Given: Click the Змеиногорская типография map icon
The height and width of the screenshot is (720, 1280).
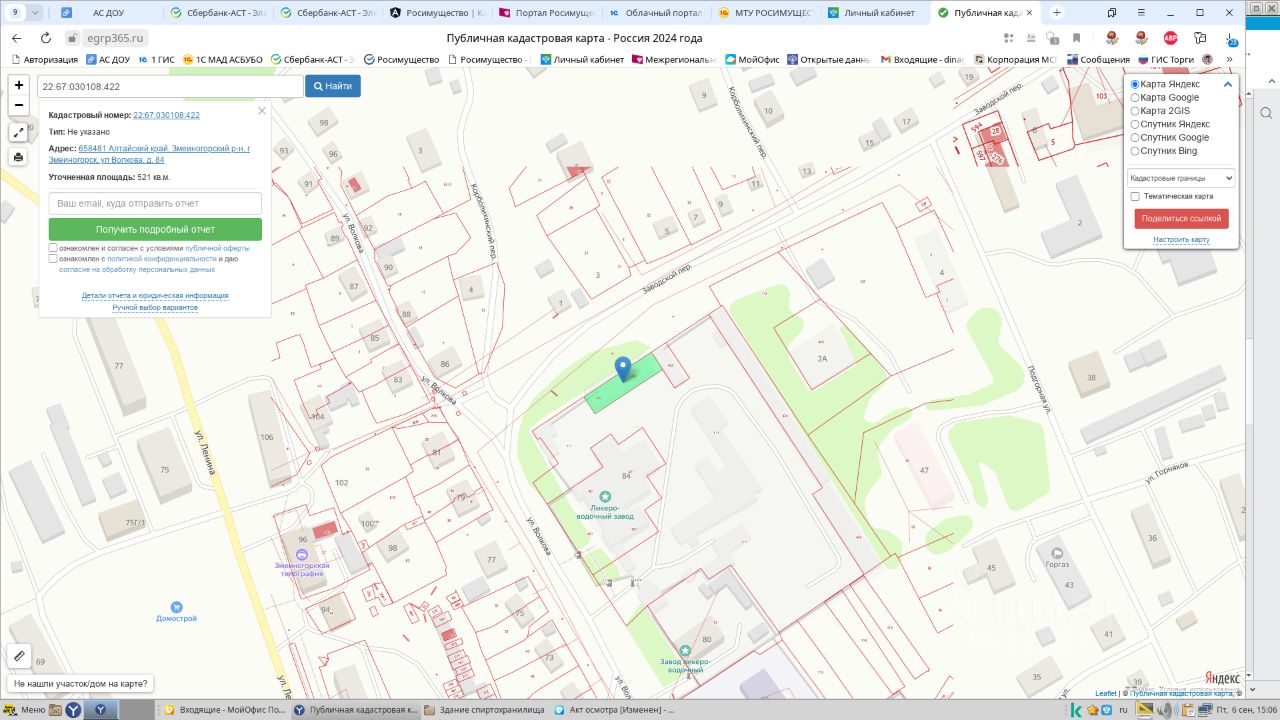Looking at the screenshot, I should [301, 555].
